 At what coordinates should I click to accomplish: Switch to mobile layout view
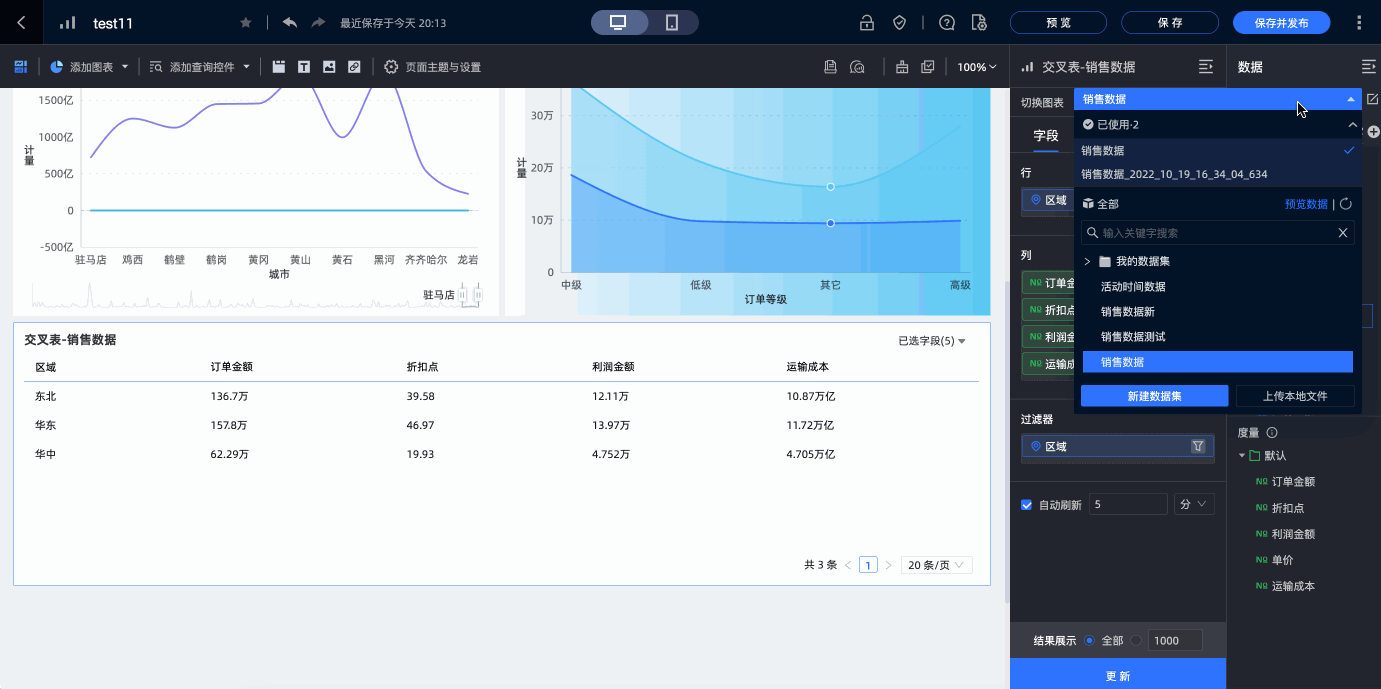tap(672, 22)
